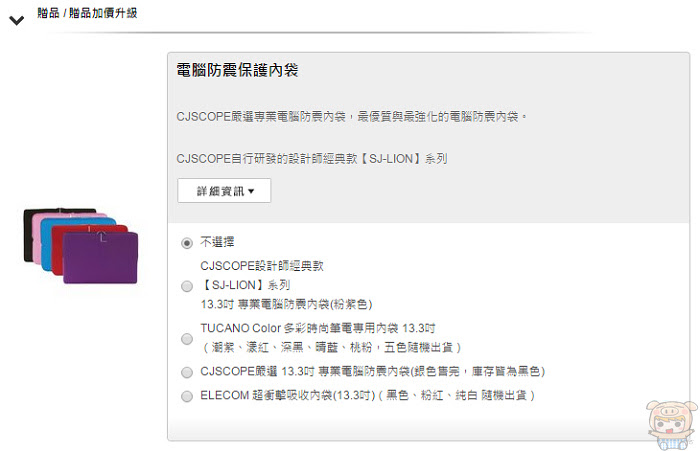
Task: Collapse the 贈品 / 贈品加價升級 section chevron
Action: click(17, 21)
